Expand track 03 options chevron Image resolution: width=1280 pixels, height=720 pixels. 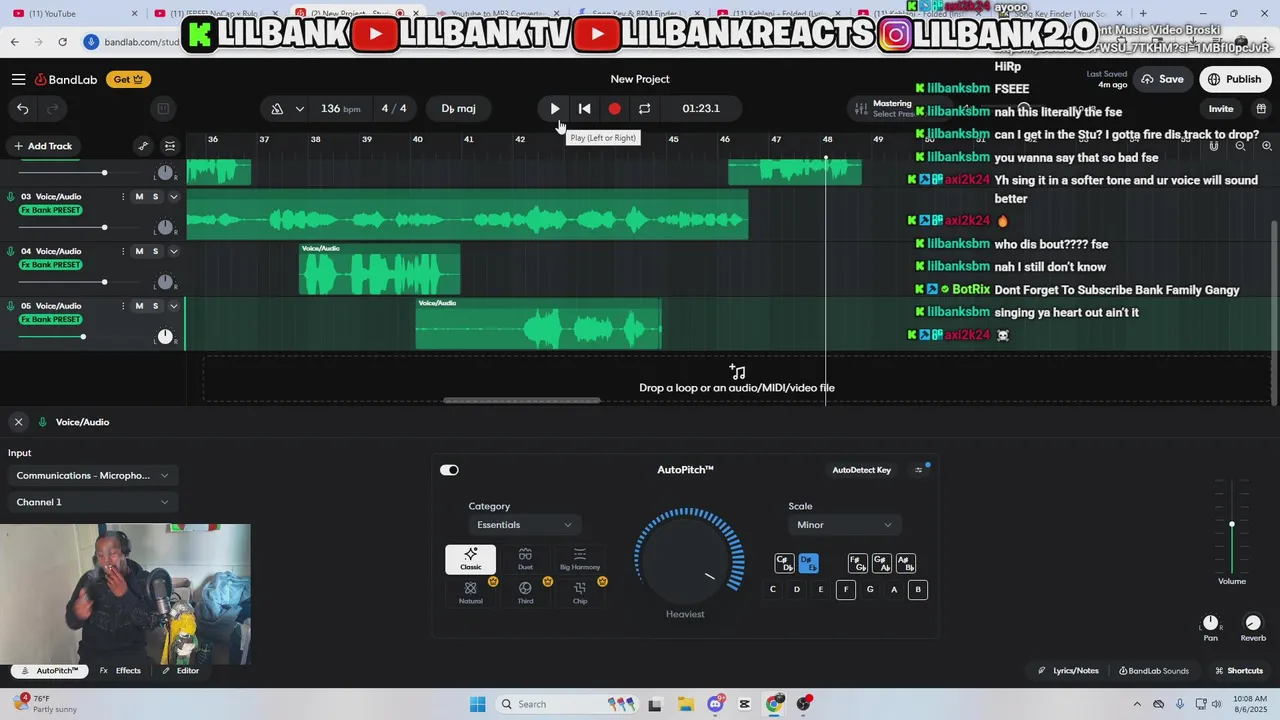pos(173,196)
